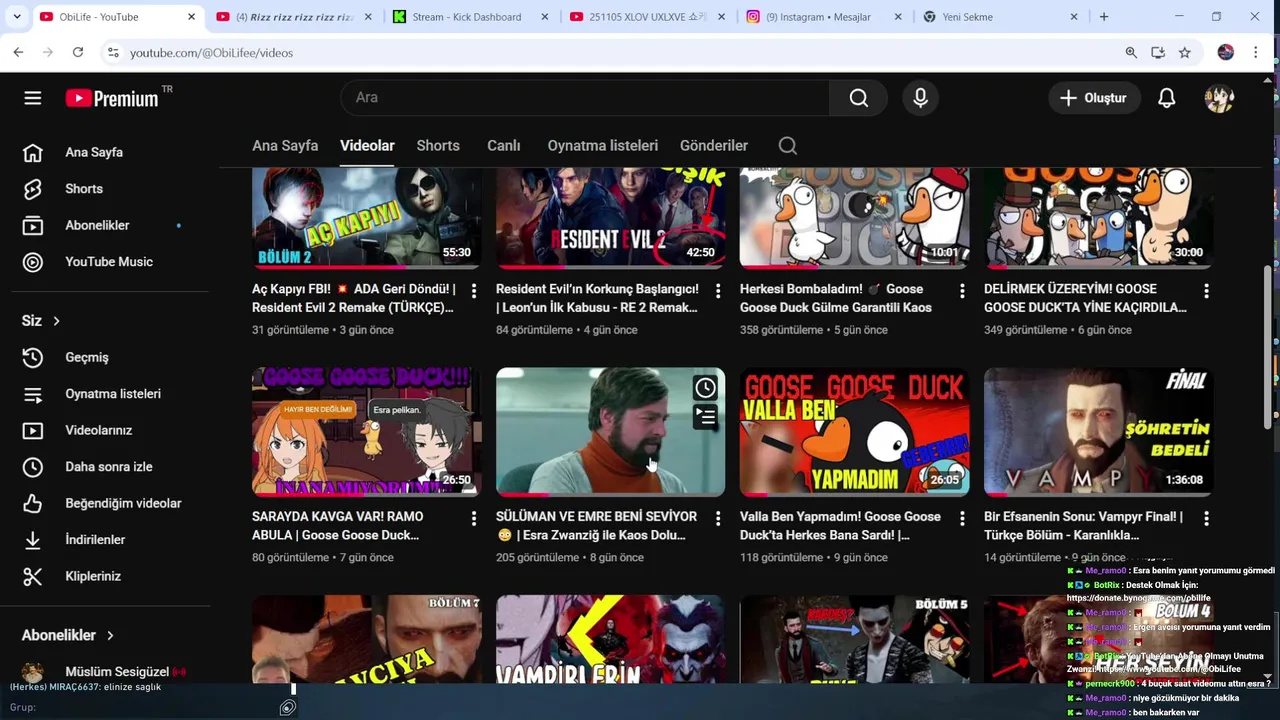Click the search magnifier button
The image size is (1280, 720).
tap(859, 97)
